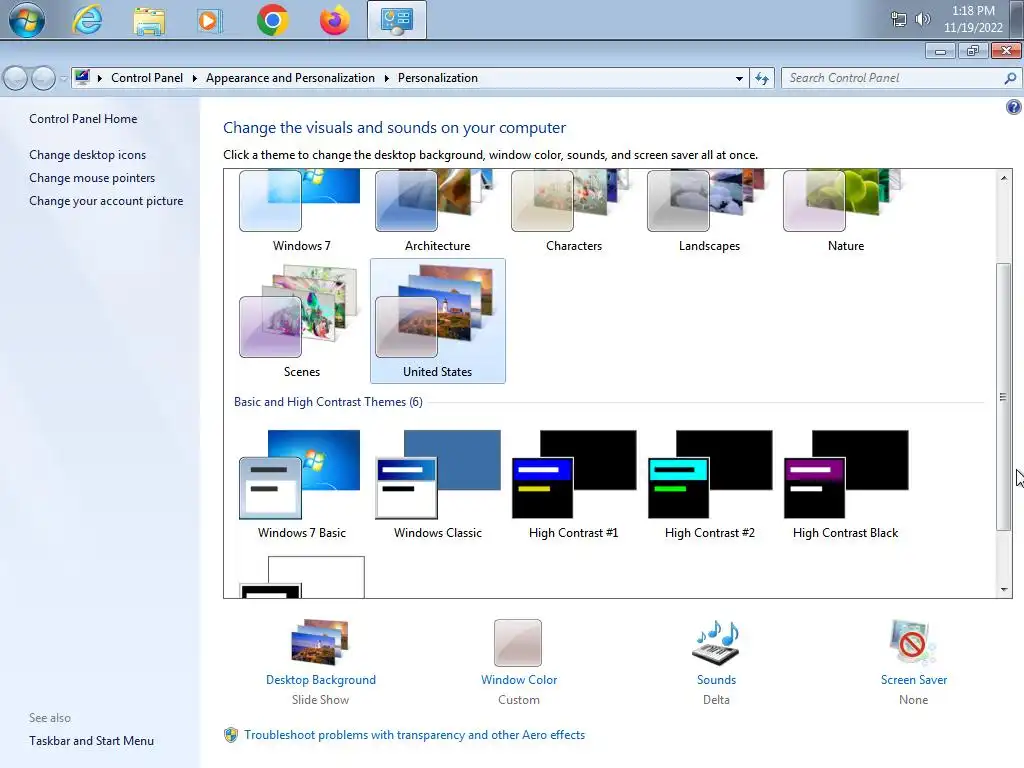Launch Firefox from the taskbar
The width and height of the screenshot is (1024, 768).
click(x=334, y=20)
